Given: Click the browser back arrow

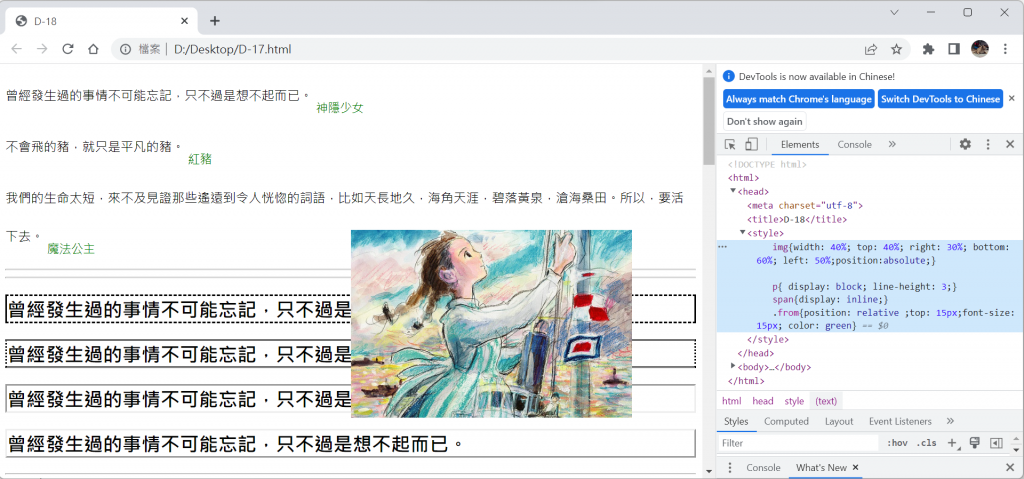Looking at the screenshot, I should [x=17, y=49].
